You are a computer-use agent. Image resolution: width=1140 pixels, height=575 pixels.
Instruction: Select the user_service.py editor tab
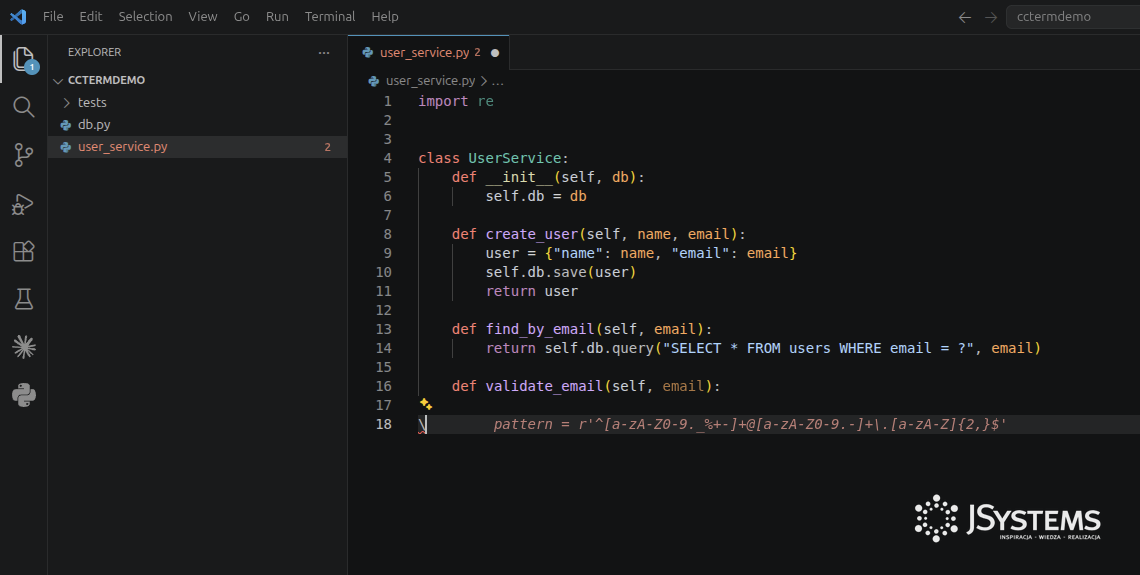coord(429,53)
